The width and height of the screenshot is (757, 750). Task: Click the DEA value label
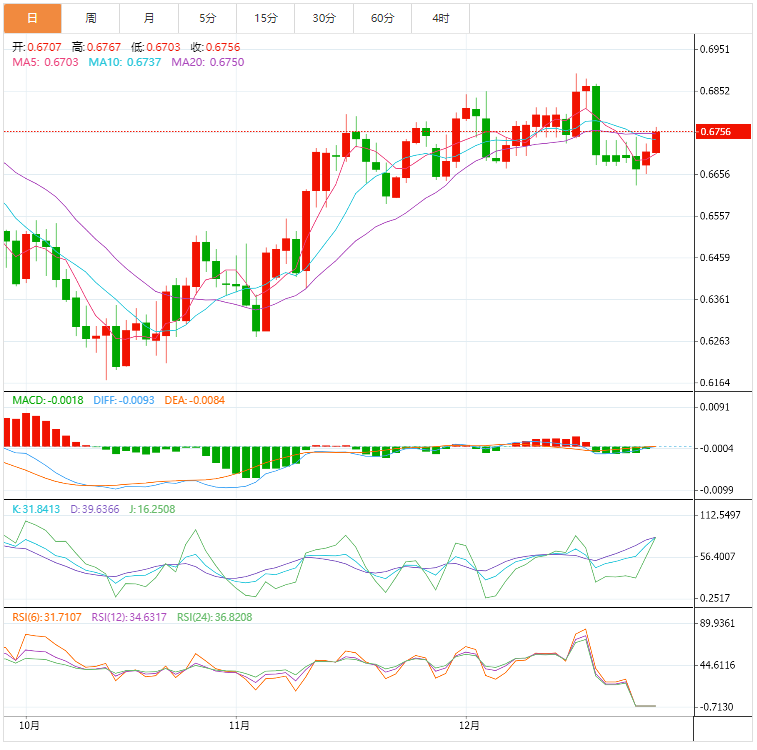click(x=193, y=401)
